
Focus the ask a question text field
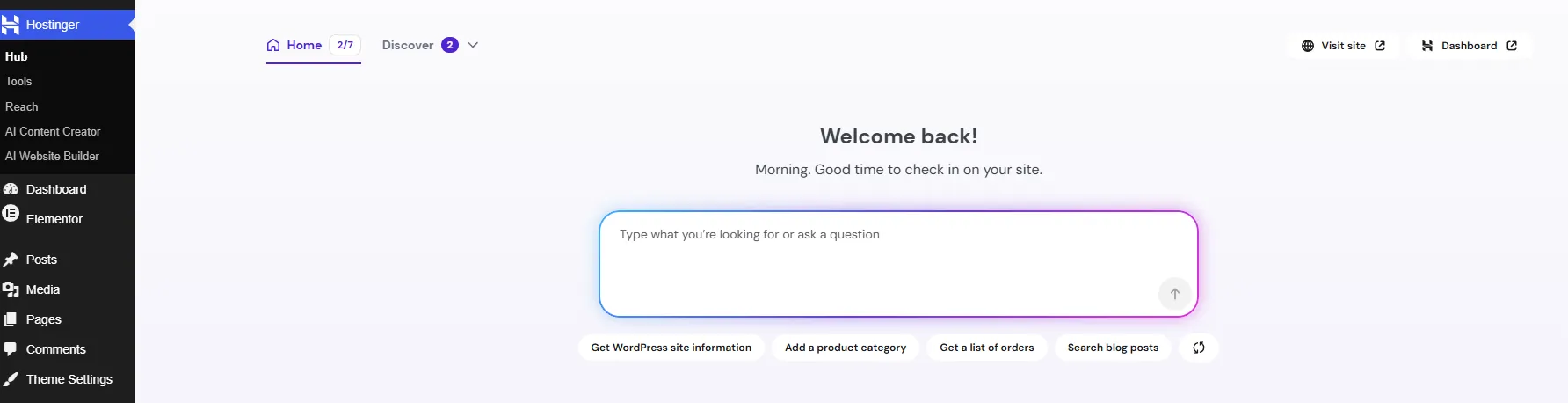tap(898, 264)
